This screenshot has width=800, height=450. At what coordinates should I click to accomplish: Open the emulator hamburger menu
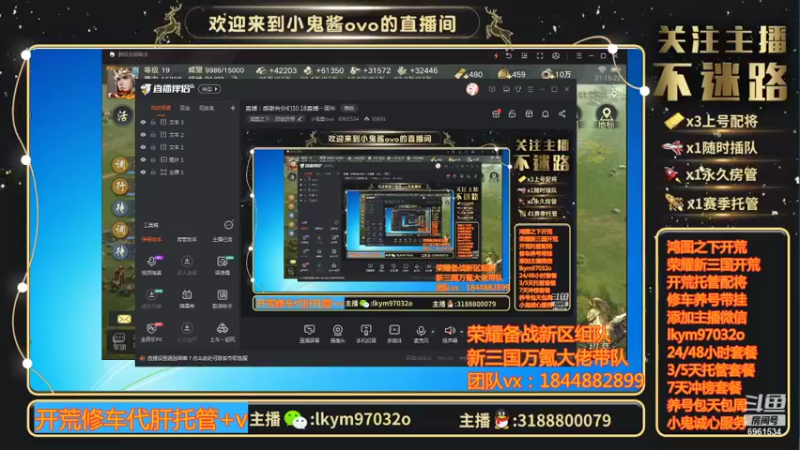(579, 55)
